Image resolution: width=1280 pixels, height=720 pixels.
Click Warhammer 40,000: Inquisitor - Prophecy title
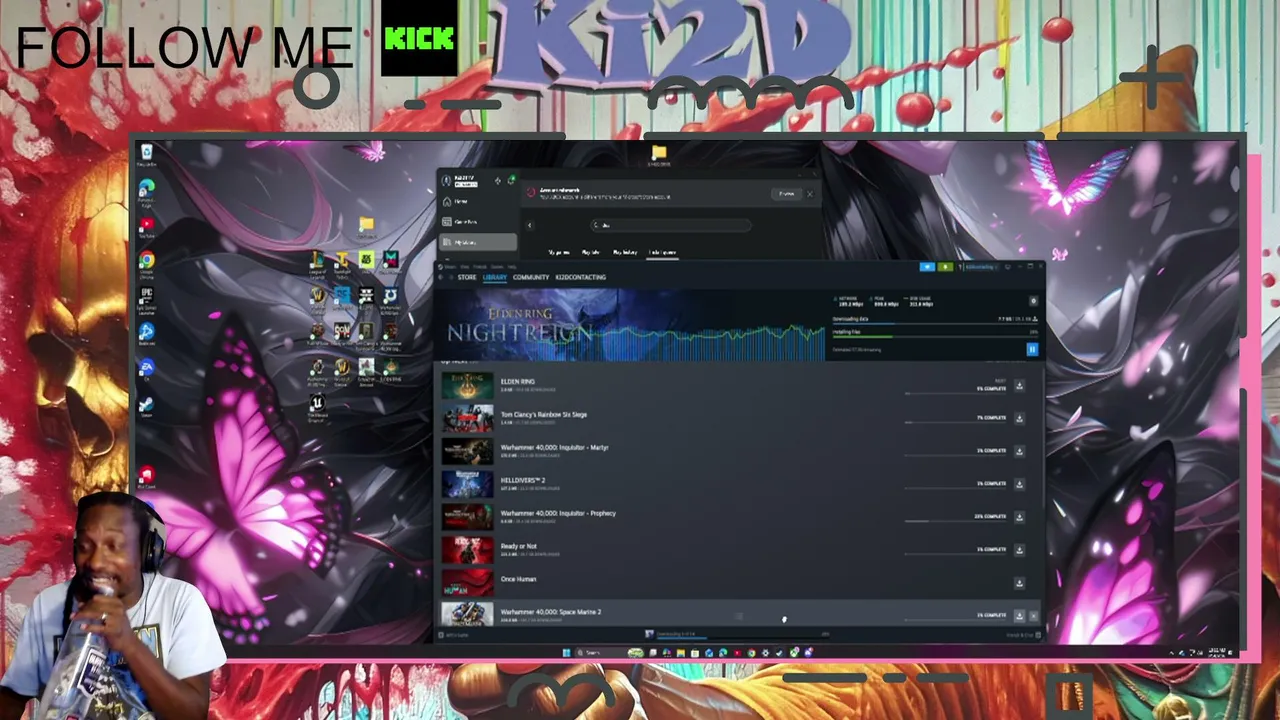[559, 514]
